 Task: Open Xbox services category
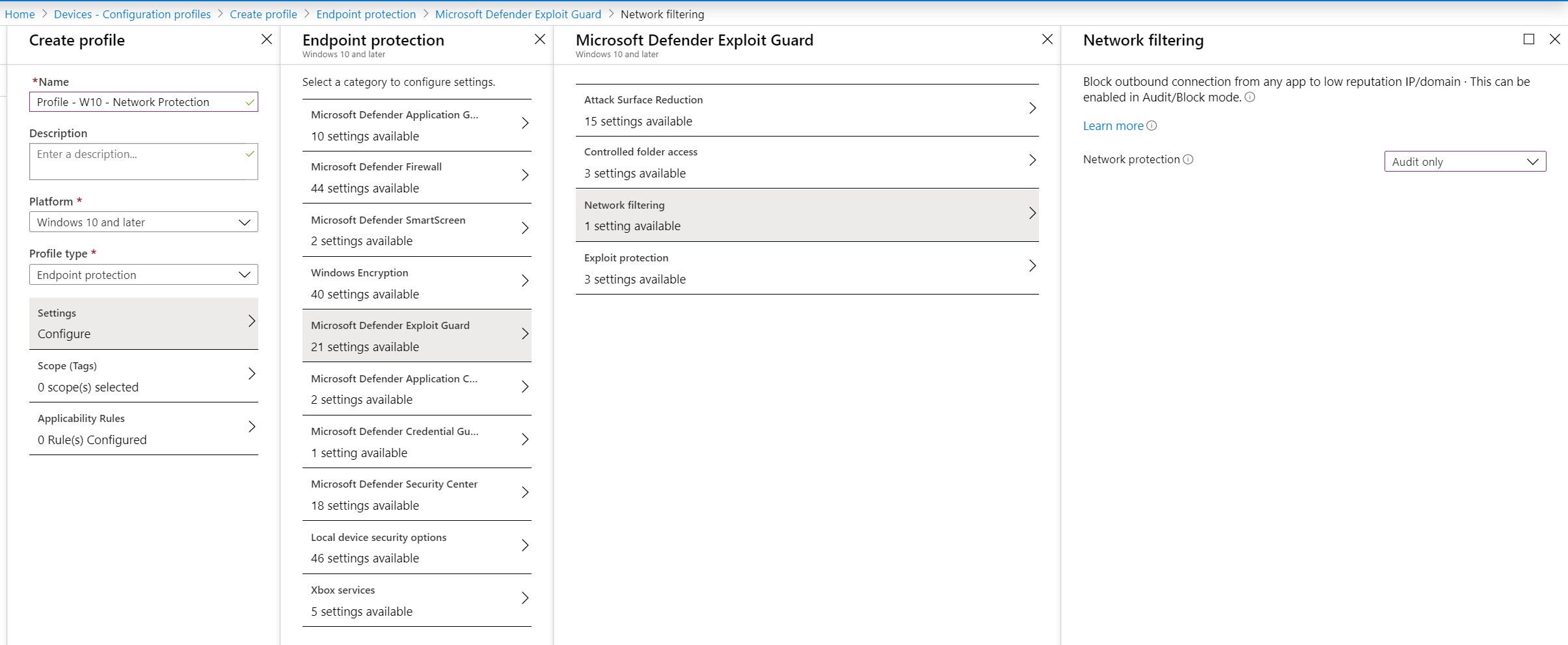click(x=417, y=601)
